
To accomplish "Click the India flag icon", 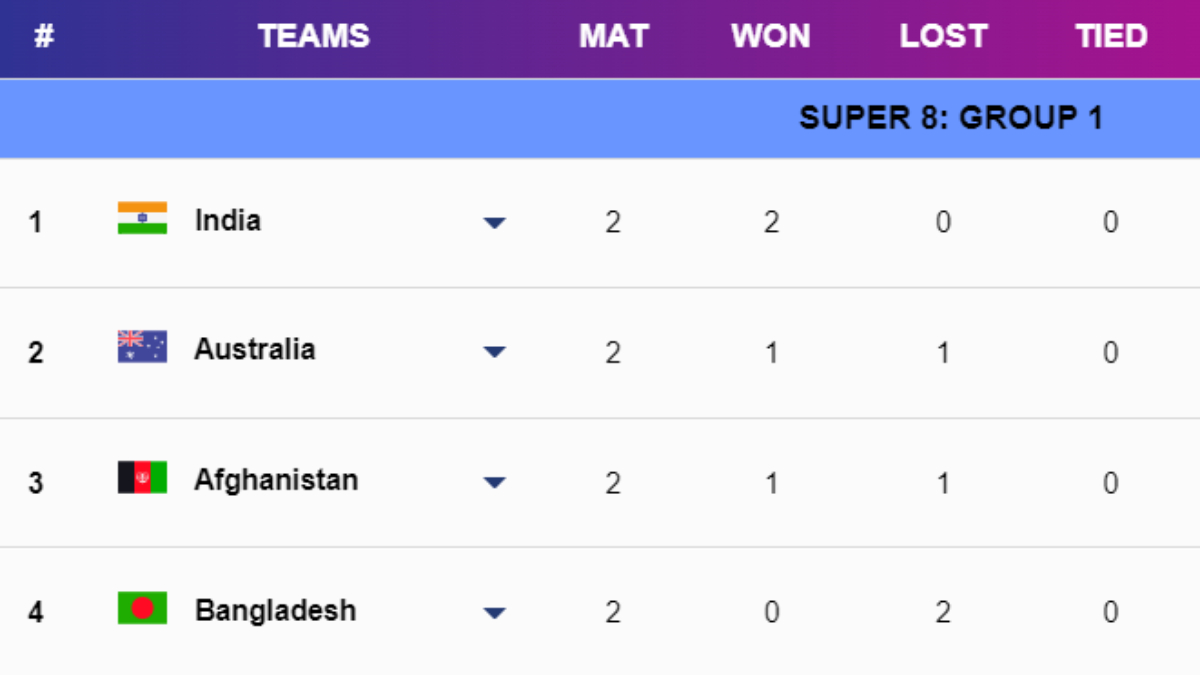I will [x=142, y=218].
